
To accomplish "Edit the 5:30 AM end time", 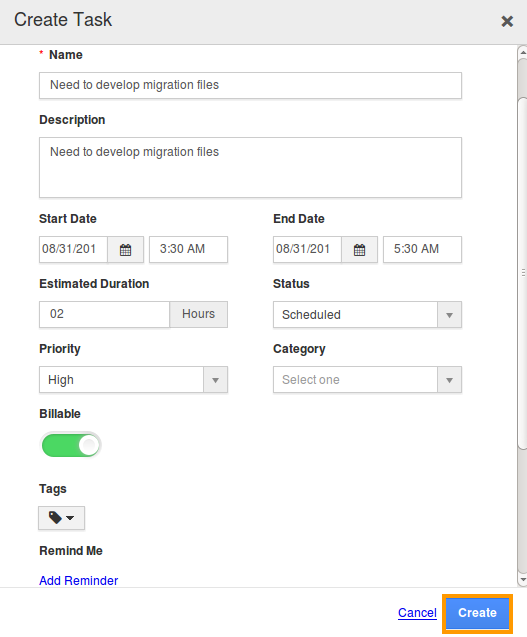I will (423, 249).
